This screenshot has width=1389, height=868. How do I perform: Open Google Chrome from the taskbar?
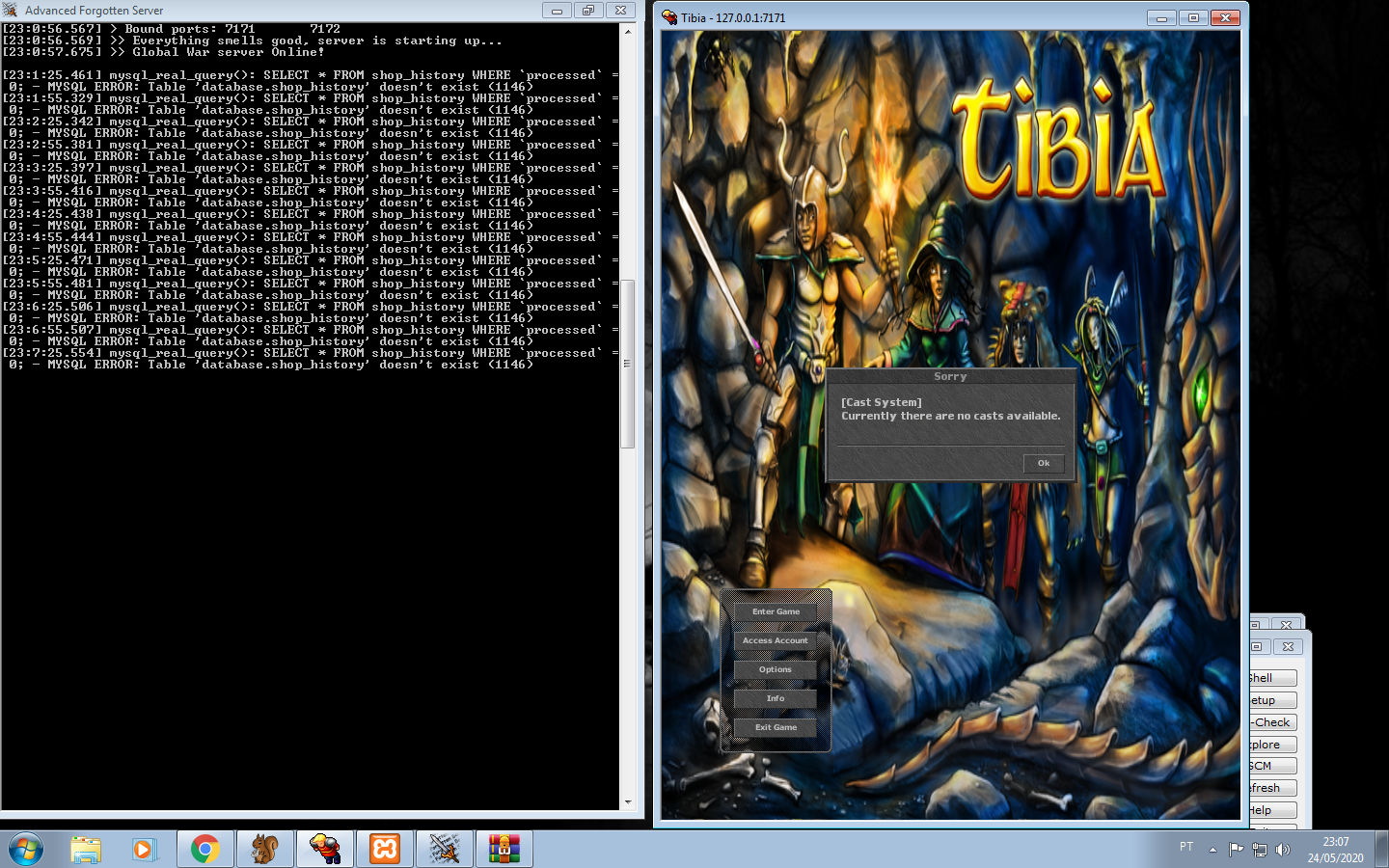tap(204, 850)
